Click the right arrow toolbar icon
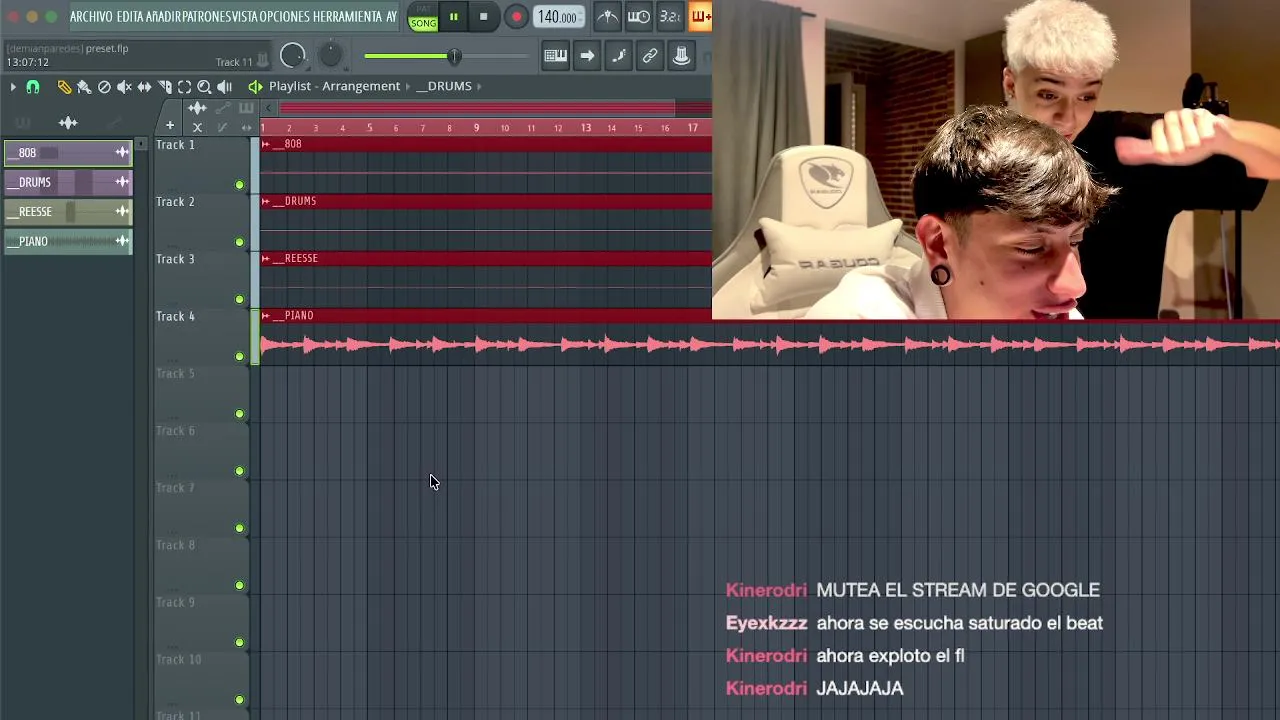The image size is (1280, 720). click(587, 56)
